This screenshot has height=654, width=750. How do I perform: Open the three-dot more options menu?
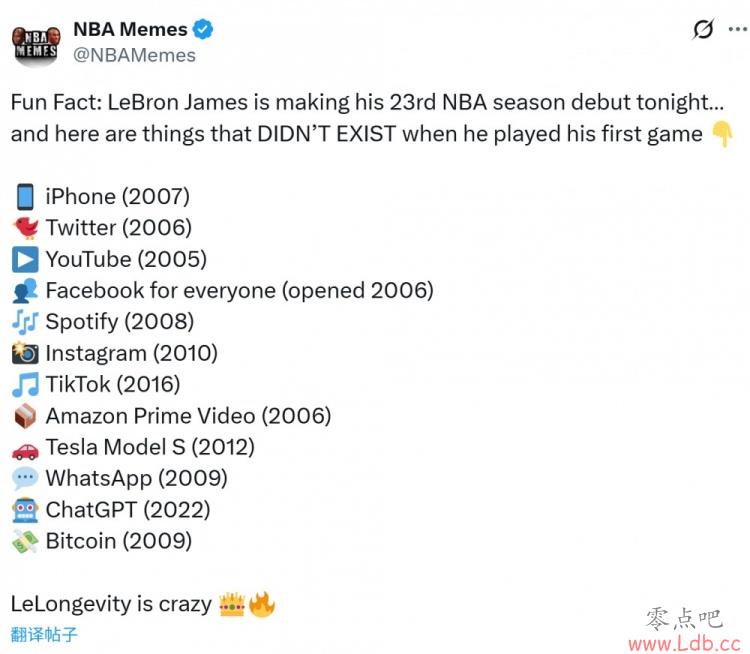tap(738, 30)
